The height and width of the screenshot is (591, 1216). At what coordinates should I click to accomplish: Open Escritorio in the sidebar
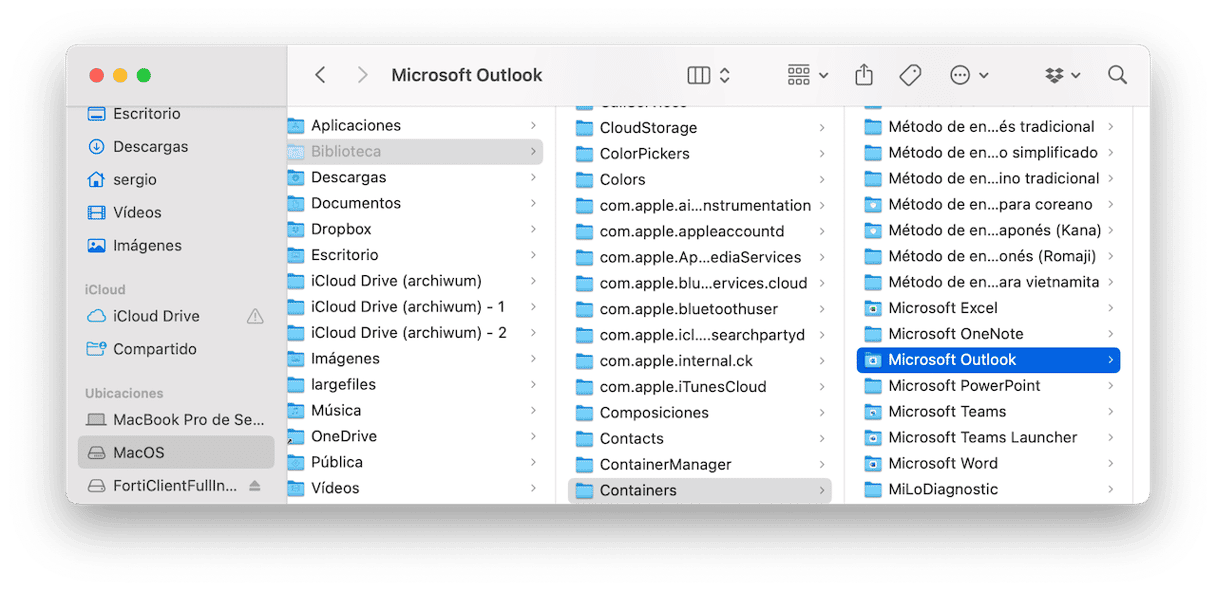[176, 114]
